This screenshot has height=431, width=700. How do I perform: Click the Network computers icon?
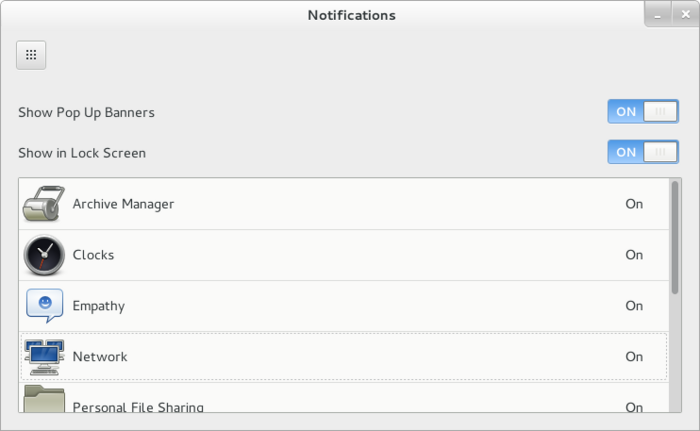coord(44,356)
